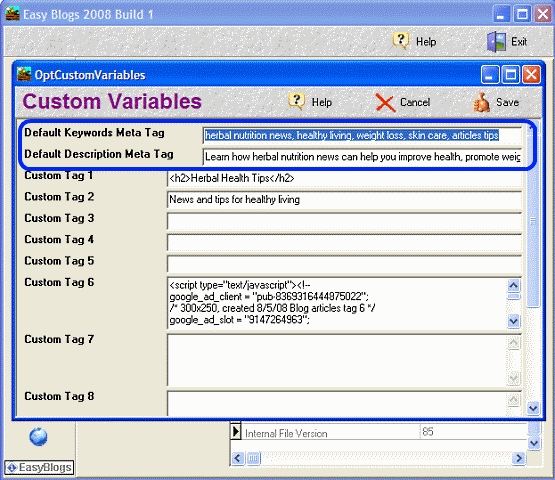The image size is (555, 480).
Task: Click the empty Custom Tag 3 field
Action: 344,221
